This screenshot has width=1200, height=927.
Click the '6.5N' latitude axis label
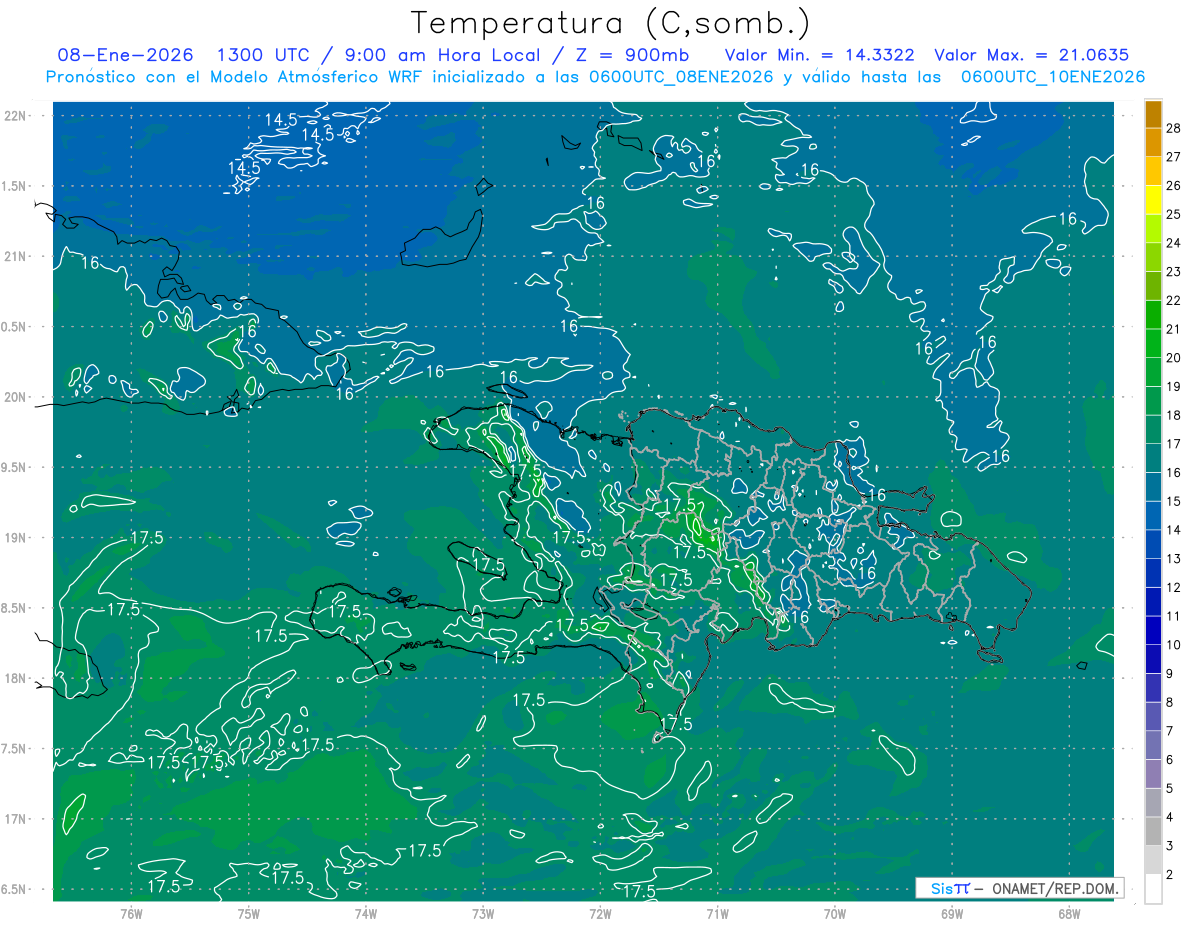(x=13, y=889)
